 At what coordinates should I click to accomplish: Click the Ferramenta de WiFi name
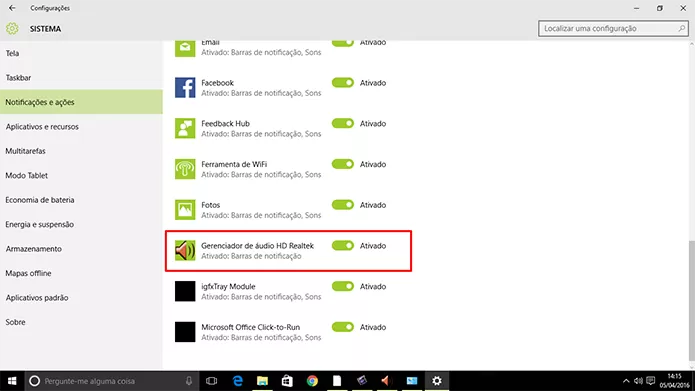click(x=234, y=164)
